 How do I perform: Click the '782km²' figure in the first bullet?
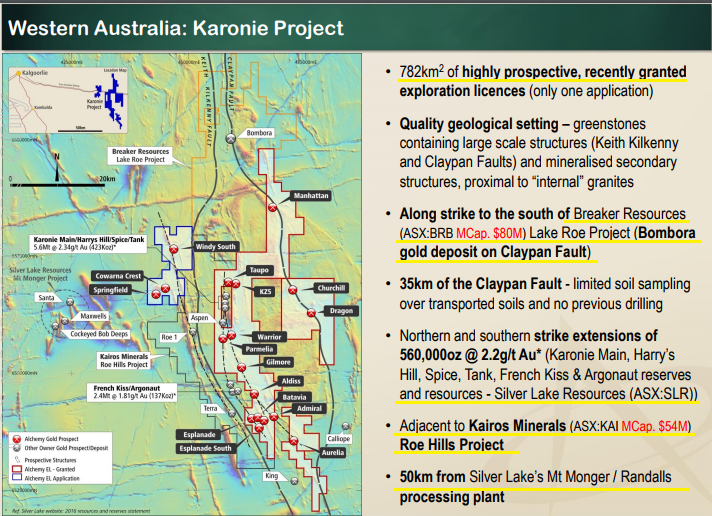click(x=422, y=72)
